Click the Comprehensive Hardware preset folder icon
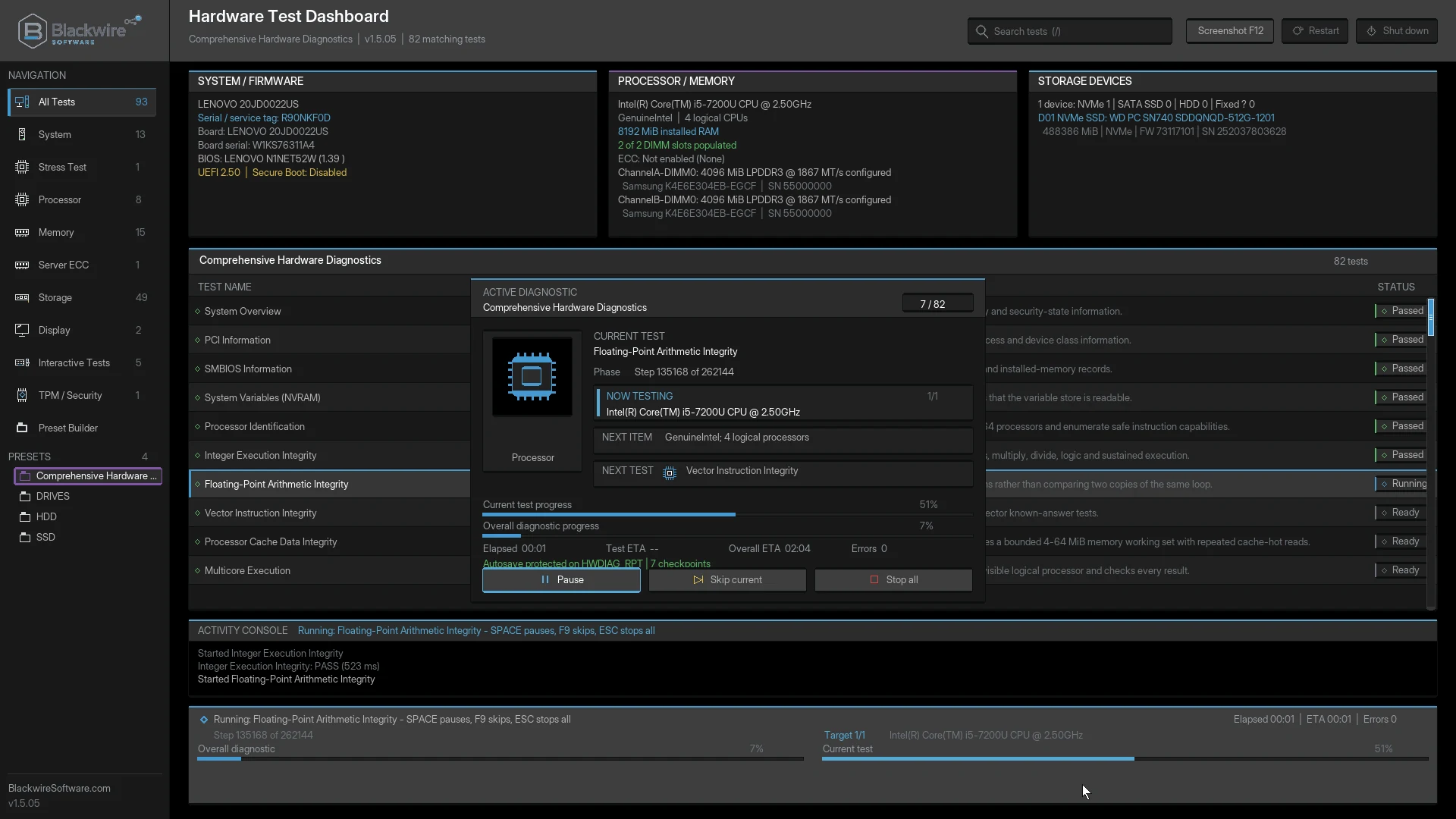Screen dimensions: 1456x819 pyautogui.click(x=25, y=476)
